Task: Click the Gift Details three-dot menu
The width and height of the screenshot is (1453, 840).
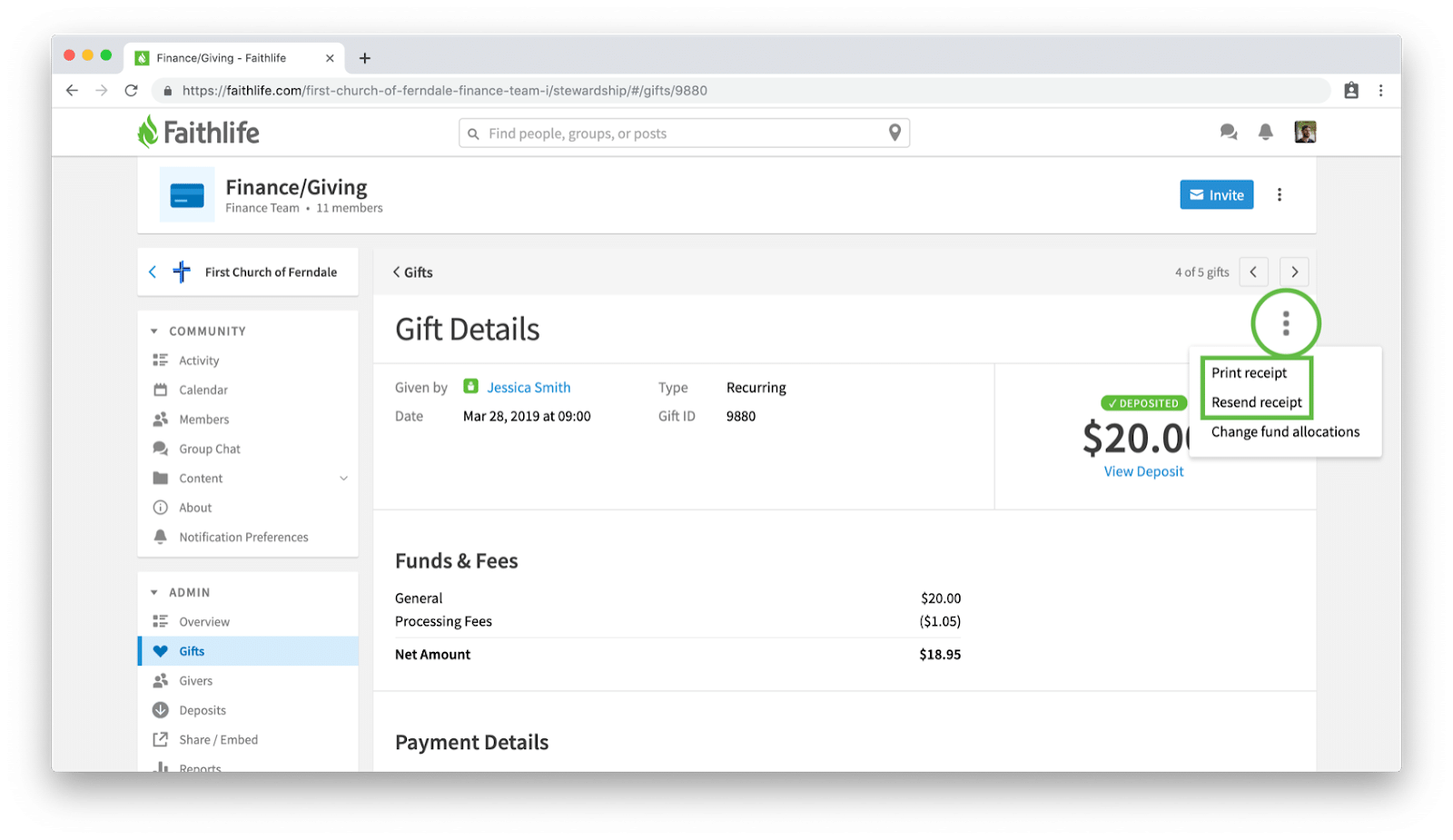Action: point(1286,323)
